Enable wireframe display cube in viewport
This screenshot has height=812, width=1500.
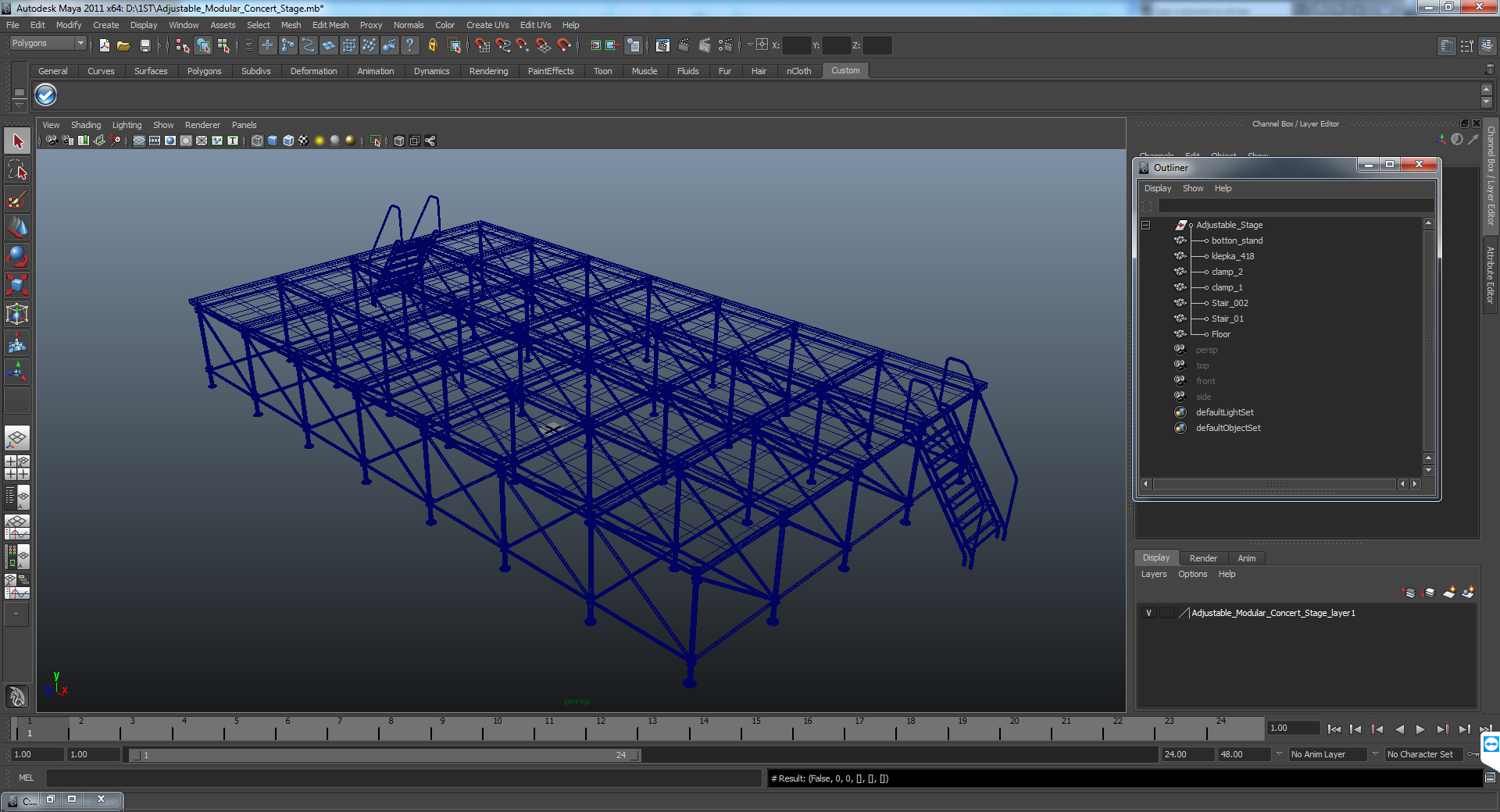(257, 141)
